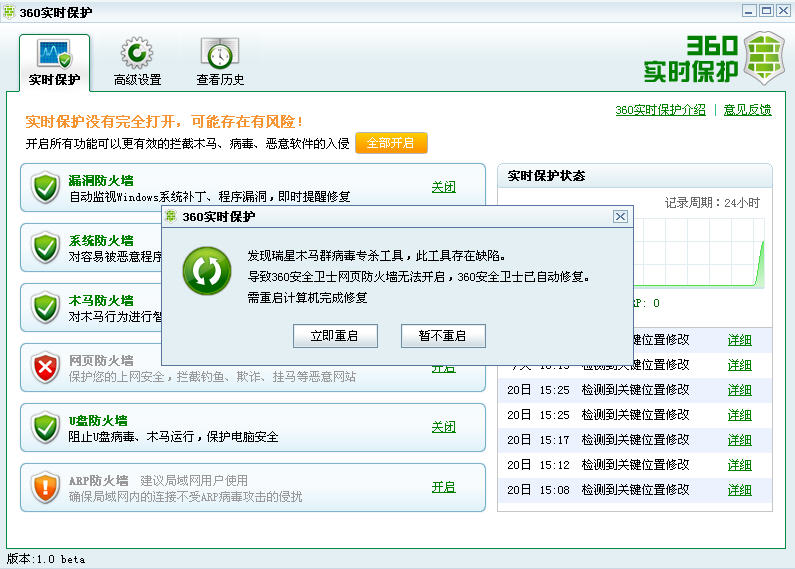Click 立即重启 in the dialog
The image size is (795, 569).
click(335, 336)
